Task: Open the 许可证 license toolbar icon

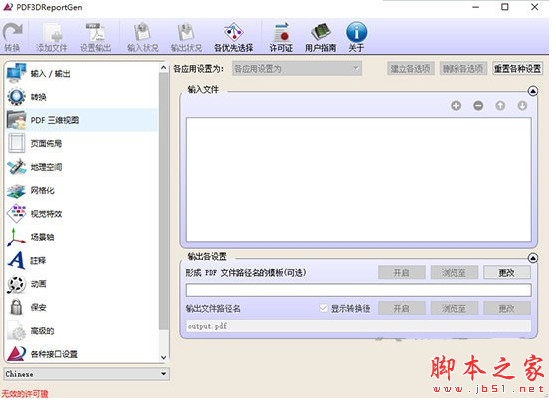Action: pos(281,37)
